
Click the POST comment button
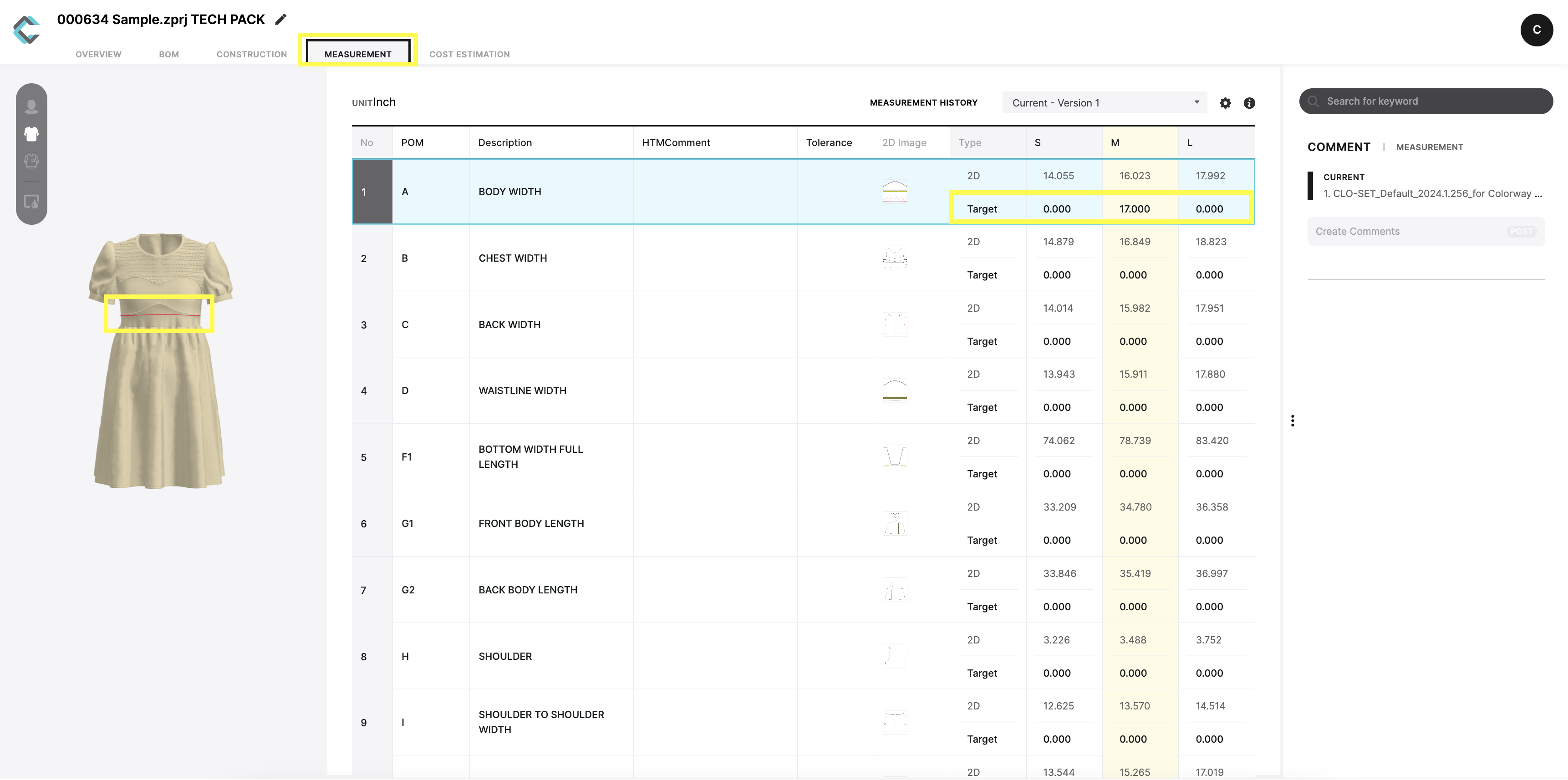1521,232
